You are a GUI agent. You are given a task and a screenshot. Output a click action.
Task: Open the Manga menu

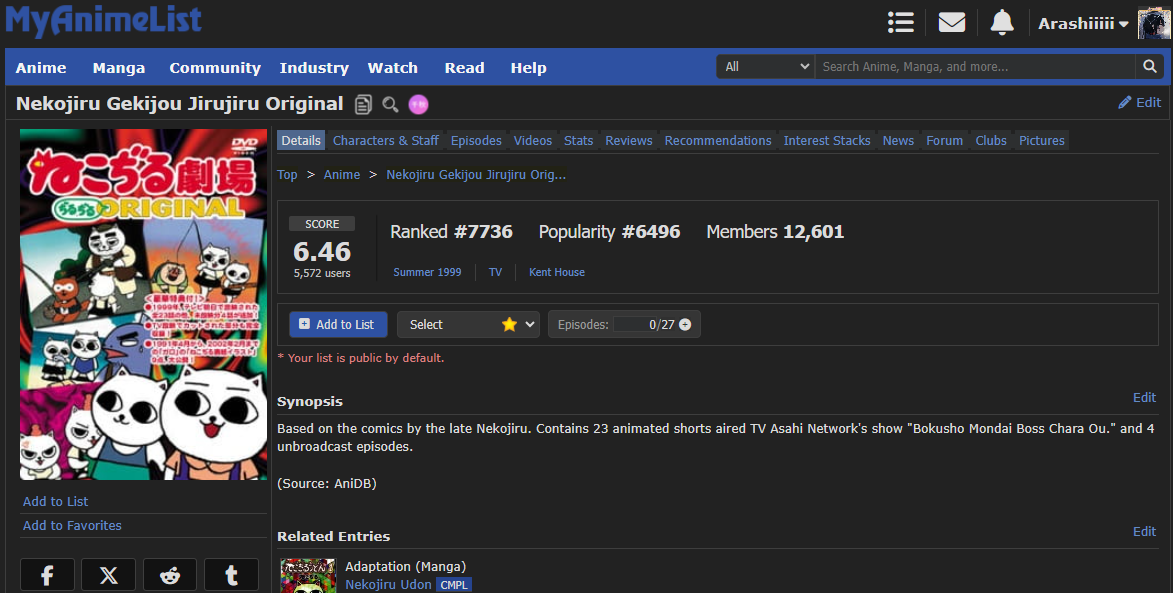tap(119, 67)
